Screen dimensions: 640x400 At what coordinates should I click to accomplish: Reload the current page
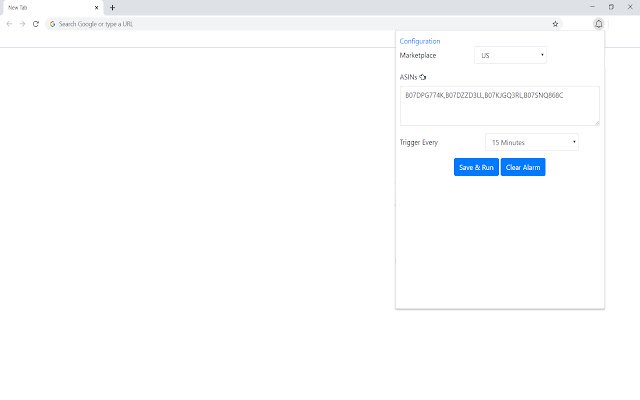point(36,24)
